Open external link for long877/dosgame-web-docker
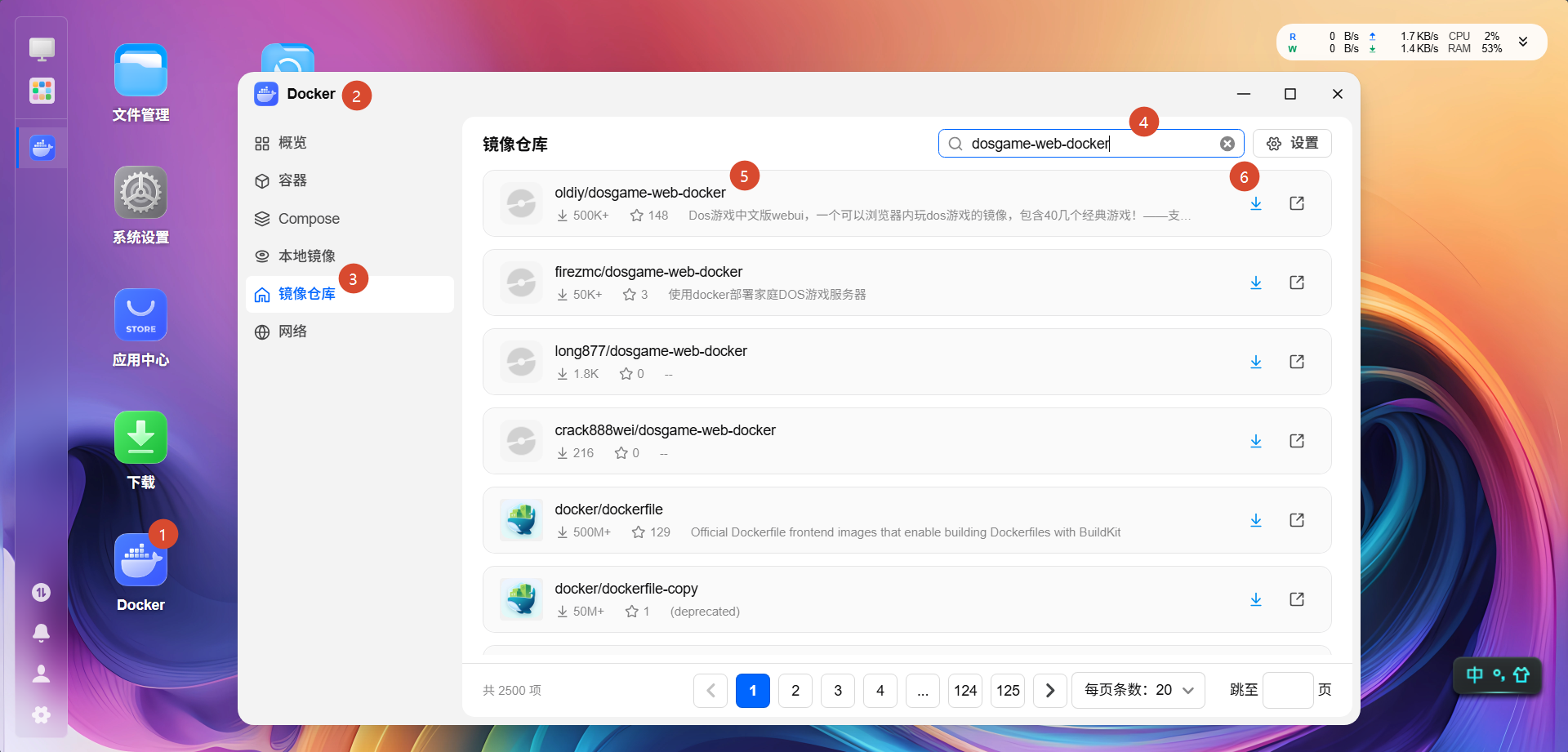 1297,362
